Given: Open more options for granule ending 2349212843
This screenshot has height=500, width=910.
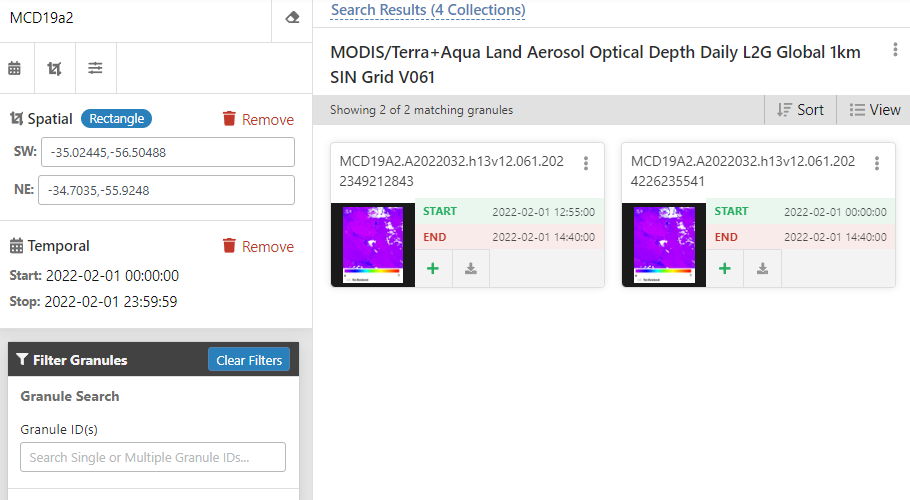Looking at the screenshot, I should click(586, 164).
